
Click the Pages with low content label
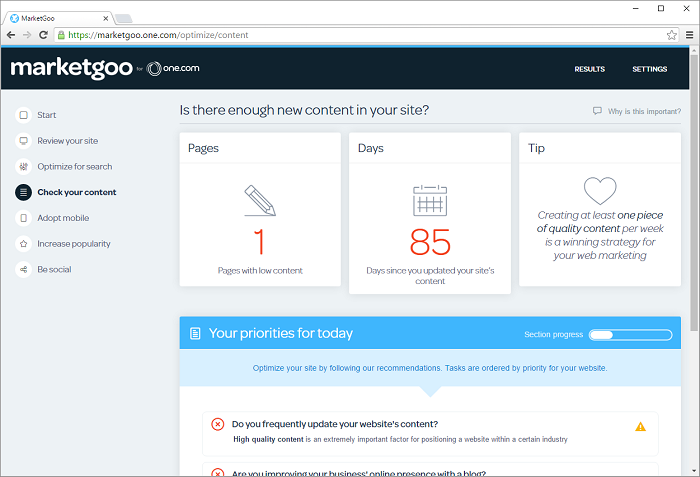pyautogui.click(x=260, y=271)
